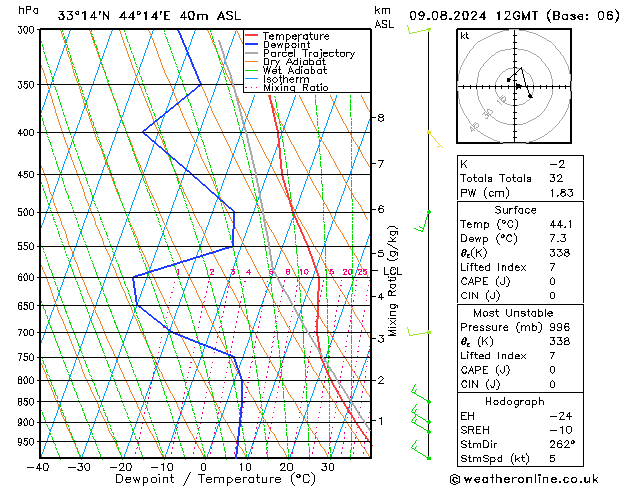629x486 pixels.
Task: Click the K index value '-2'
Action: coord(557,164)
